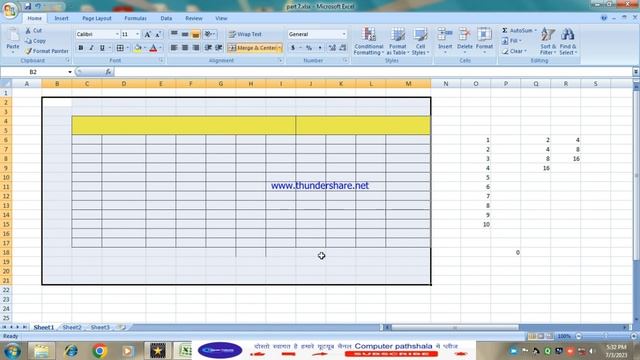
Task: Apply yellow Fill Color bucket
Action: pos(138,48)
